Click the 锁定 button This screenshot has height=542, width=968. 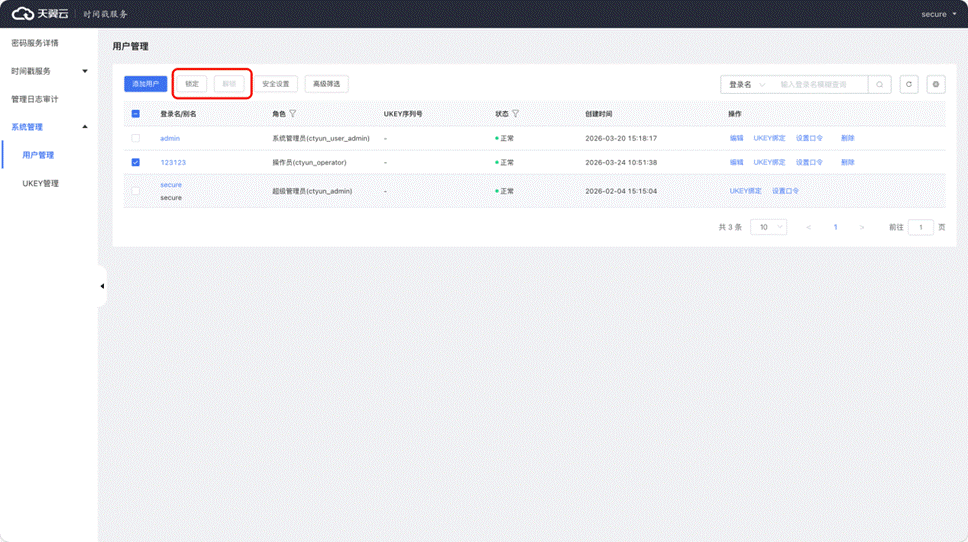coord(192,84)
